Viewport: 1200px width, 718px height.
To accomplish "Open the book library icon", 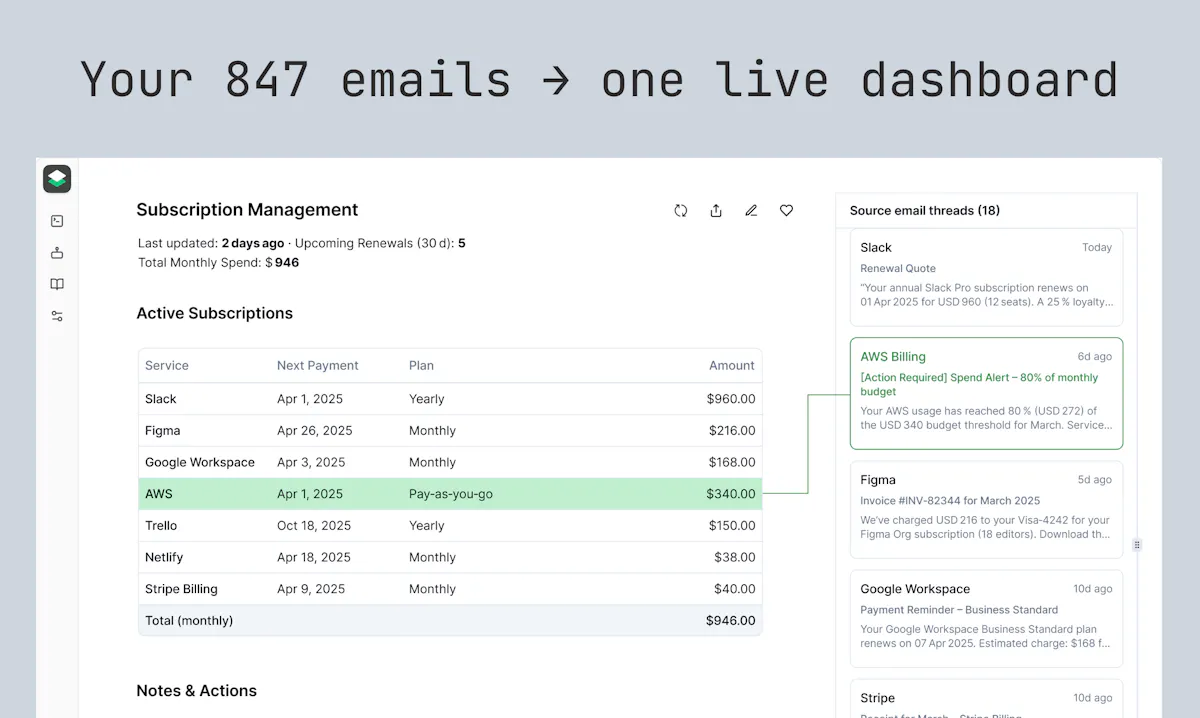I will pyautogui.click(x=57, y=285).
